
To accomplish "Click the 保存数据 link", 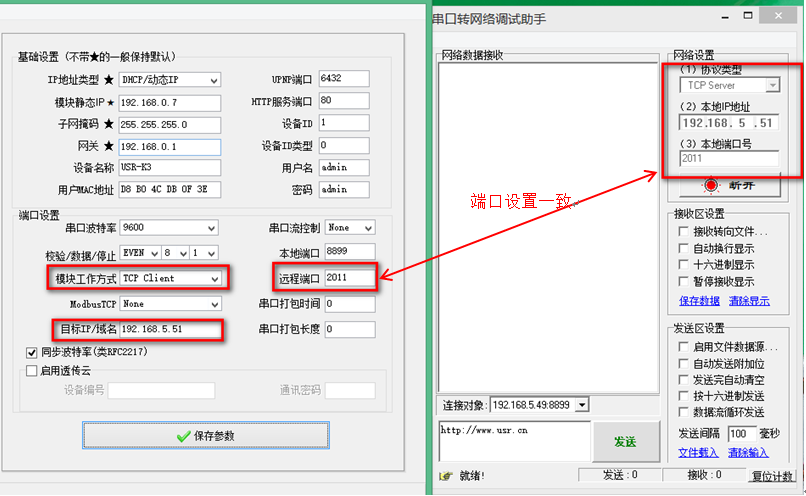I will pyautogui.click(x=699, y=300).
